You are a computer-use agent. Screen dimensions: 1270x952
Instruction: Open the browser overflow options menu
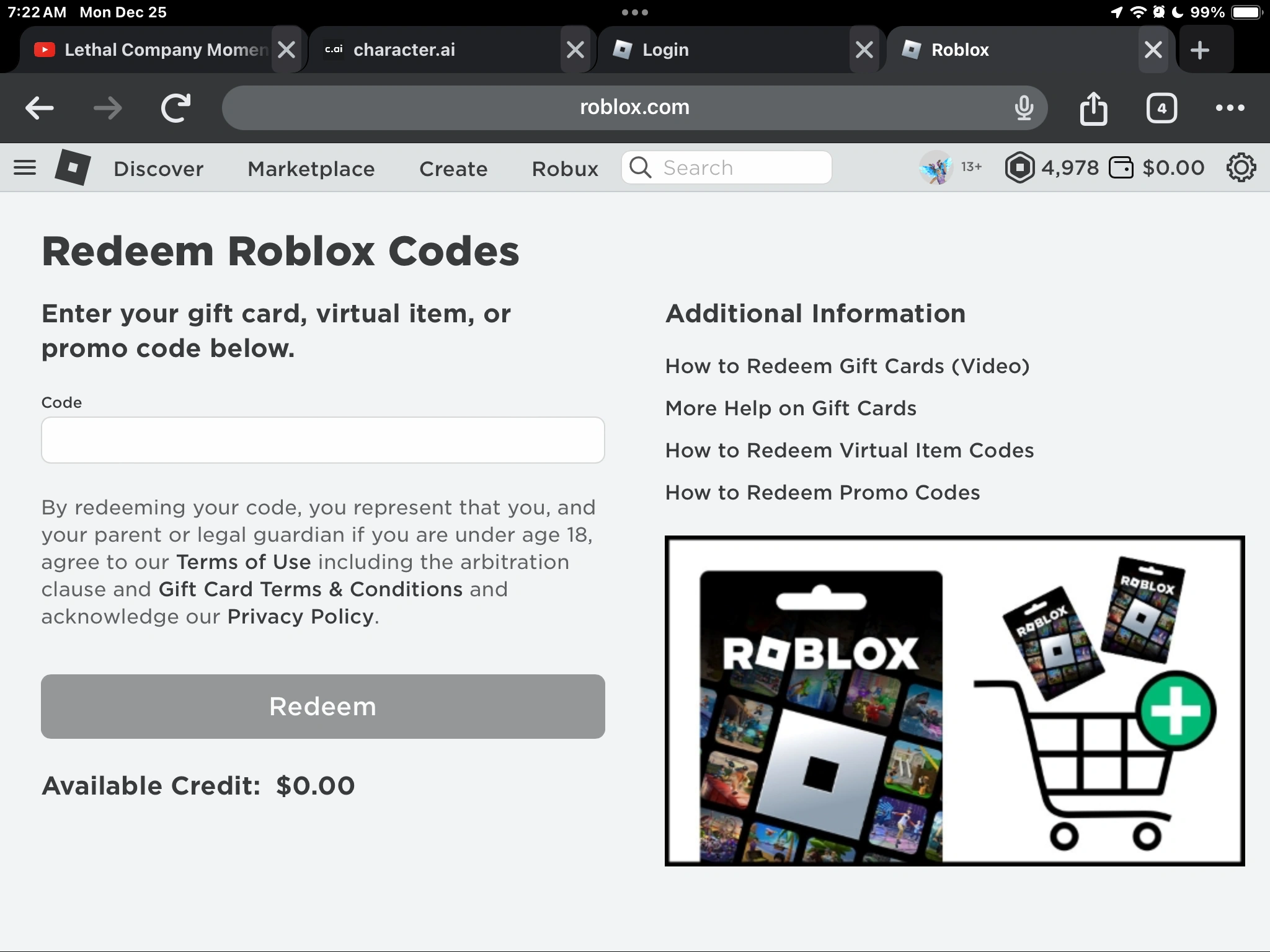click(1230, 108)
